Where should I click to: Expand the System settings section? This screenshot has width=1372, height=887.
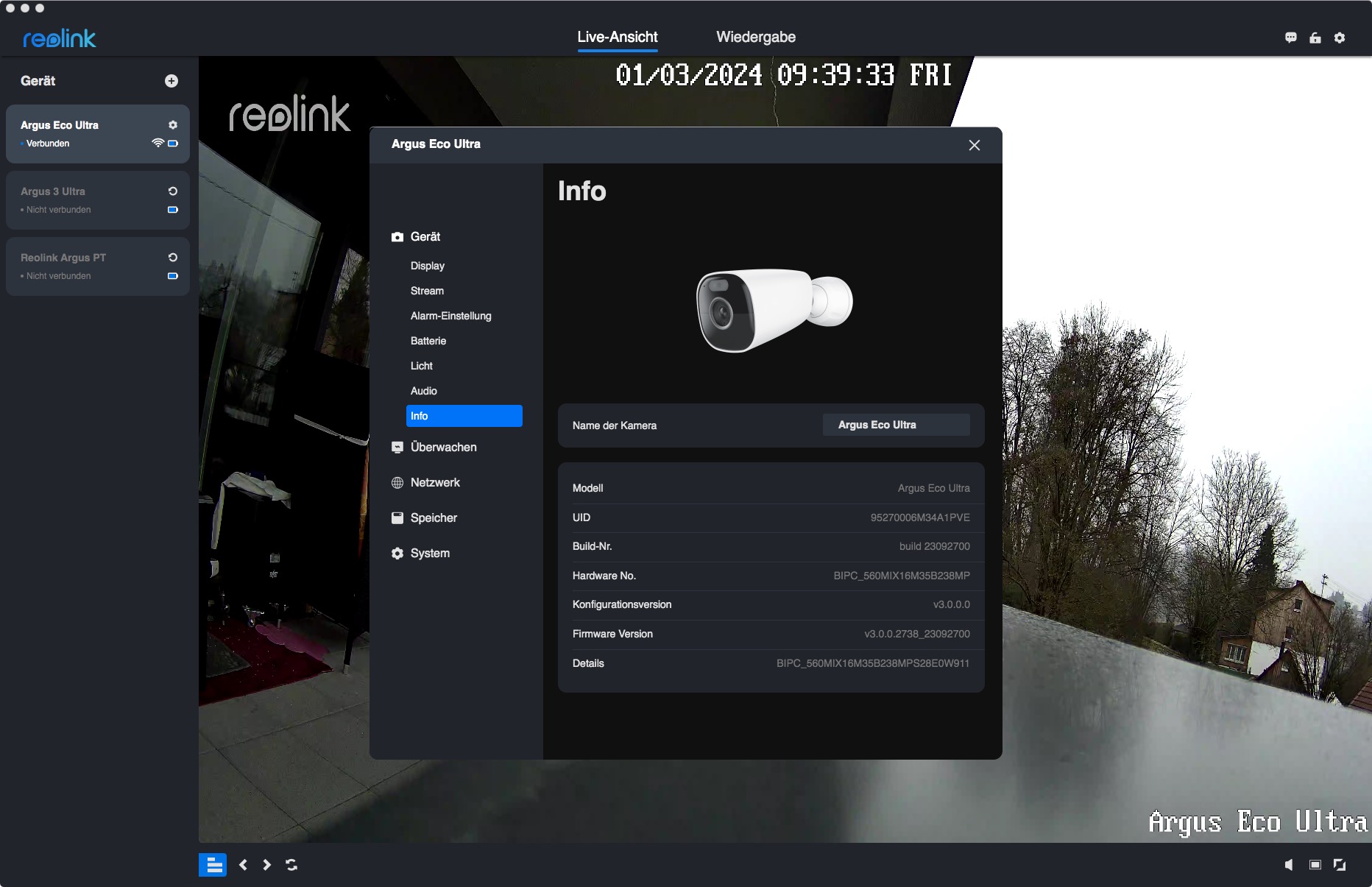430,554
